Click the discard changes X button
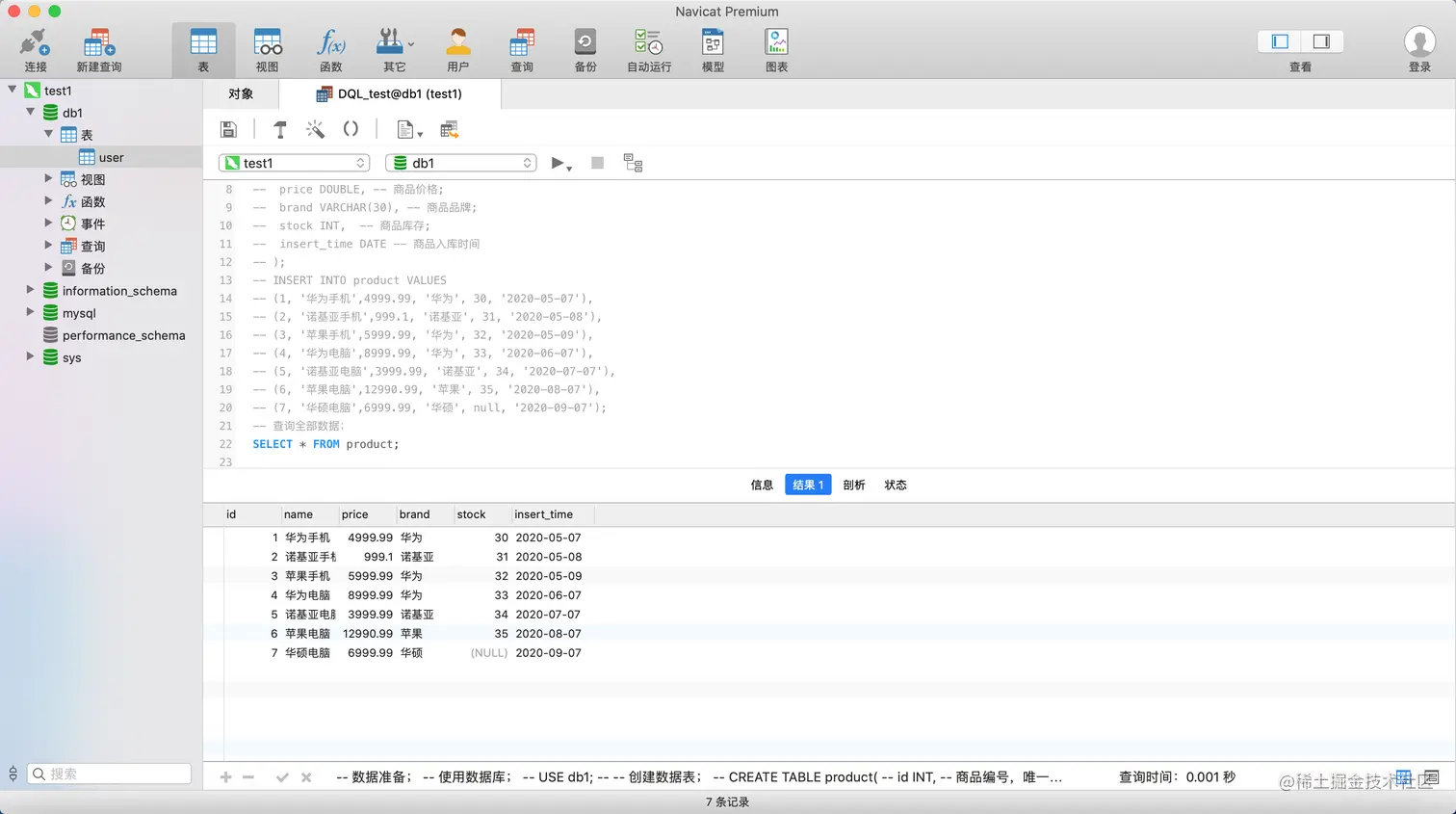The image size is (1456, 814). (x=306, y=777)
